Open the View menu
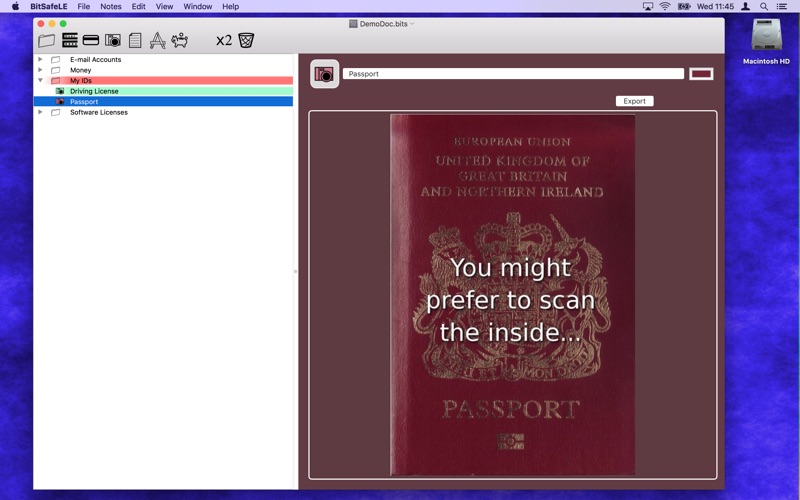The height and width of the screenshot is (500, 800). [x=164, y=7]
